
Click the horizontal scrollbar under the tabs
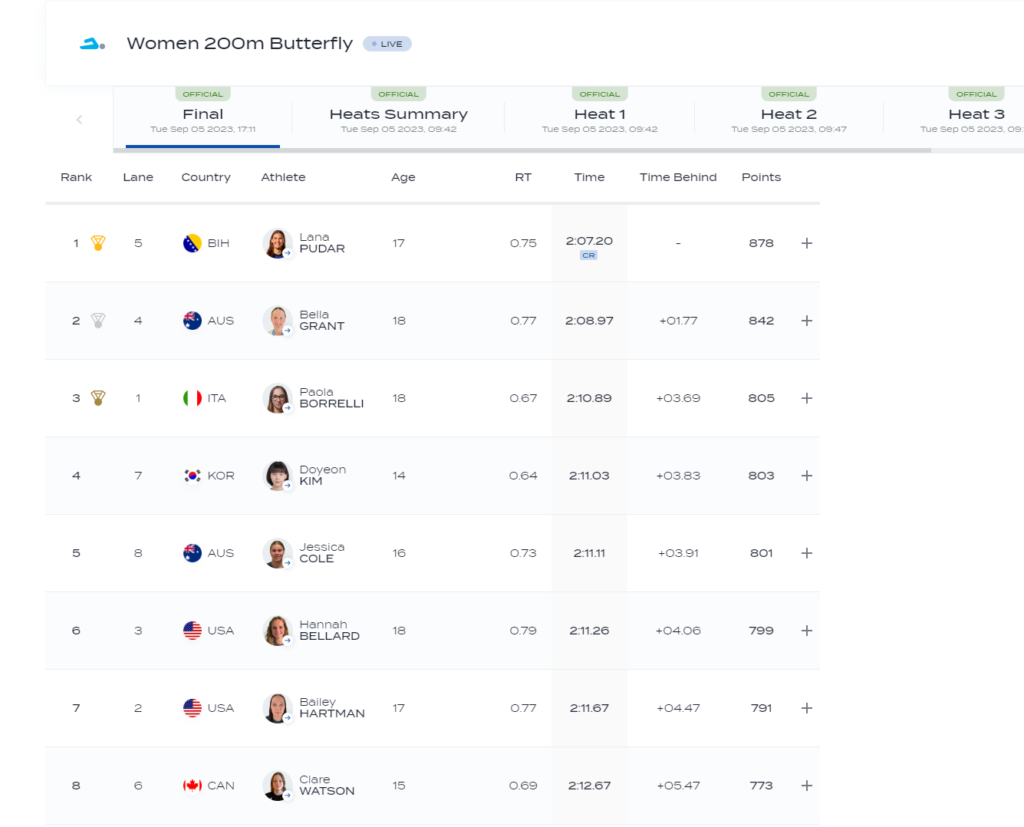pos(520,150)
